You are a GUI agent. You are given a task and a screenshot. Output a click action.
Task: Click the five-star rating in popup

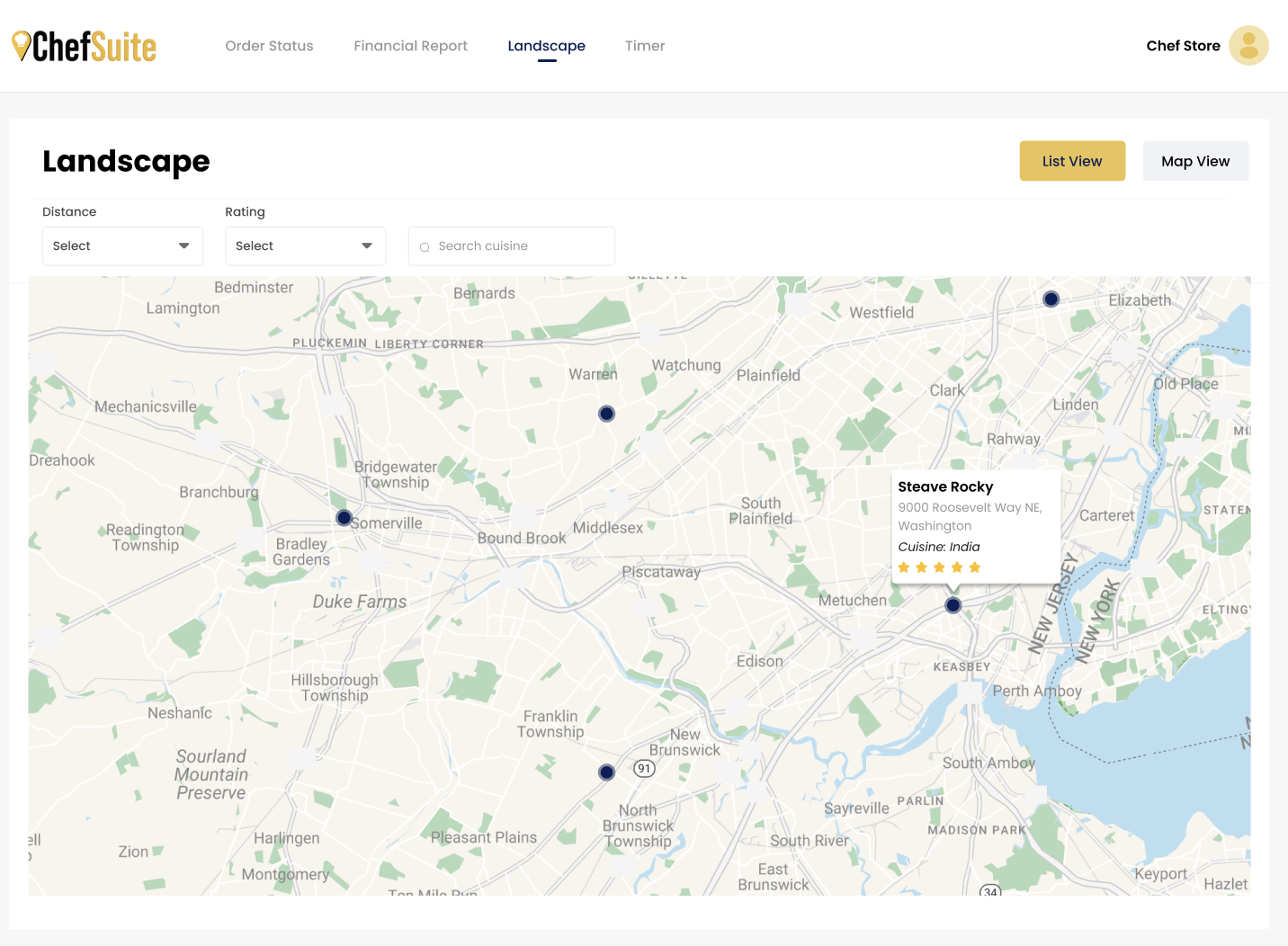coord(939,567)
